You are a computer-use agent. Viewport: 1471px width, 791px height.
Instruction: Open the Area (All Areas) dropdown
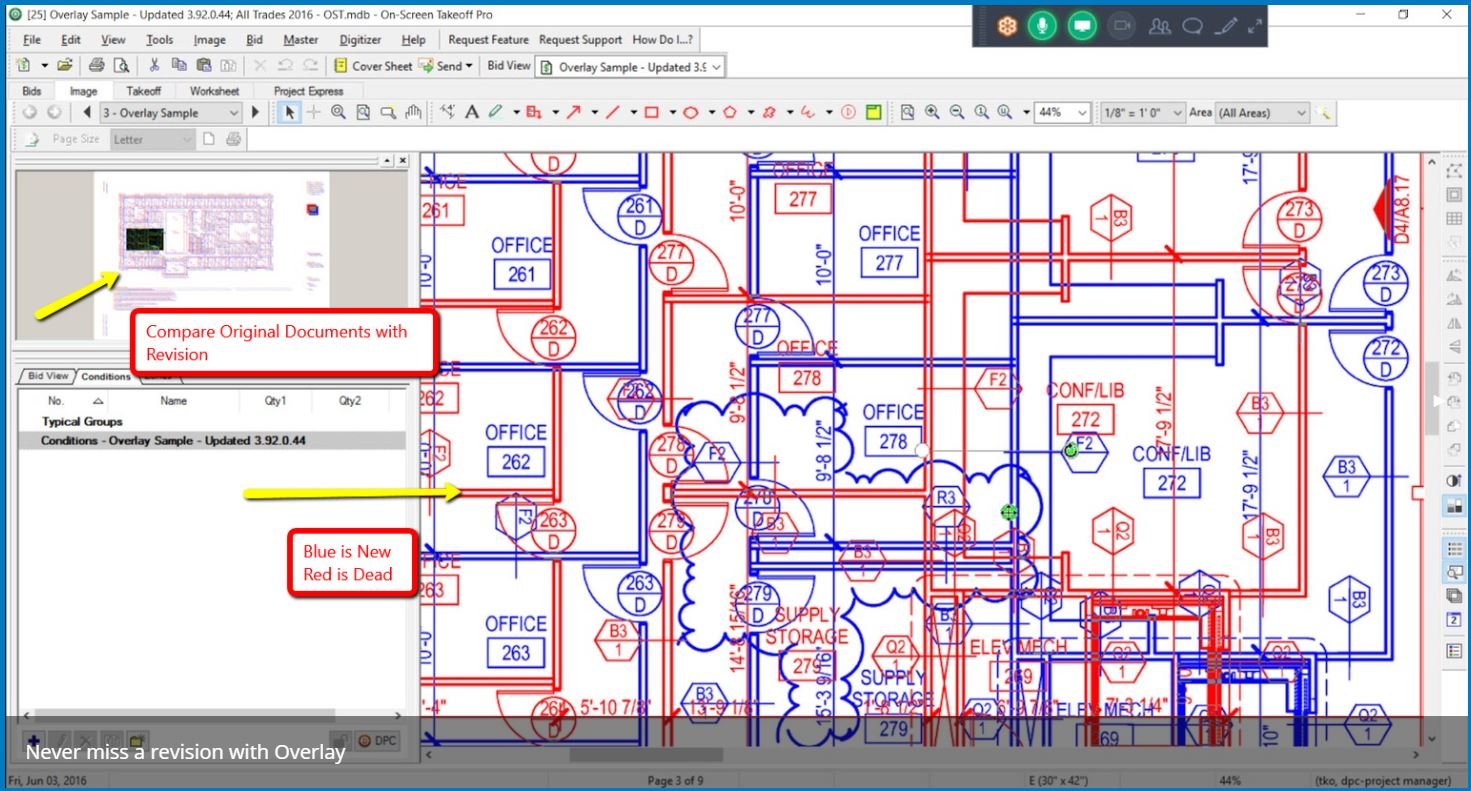pyautogui.click(x=1262, y=113)
